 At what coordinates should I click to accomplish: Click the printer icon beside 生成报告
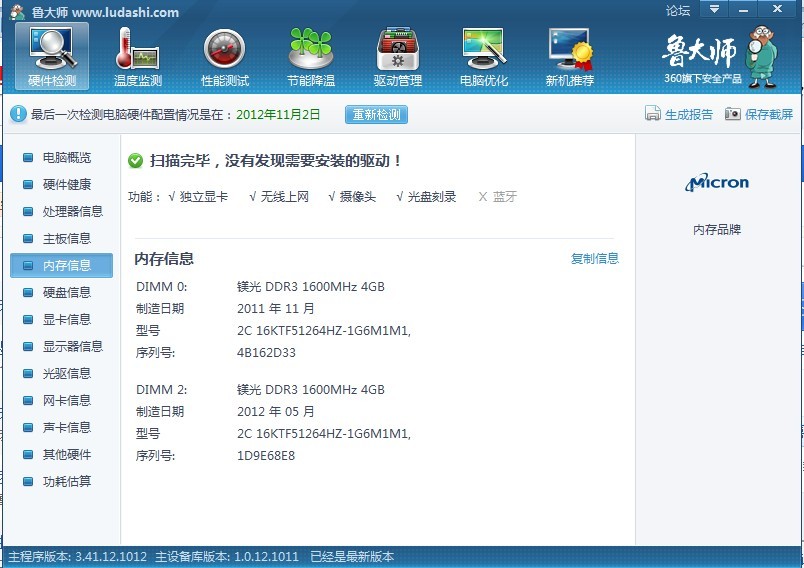[x=652, y=113]
